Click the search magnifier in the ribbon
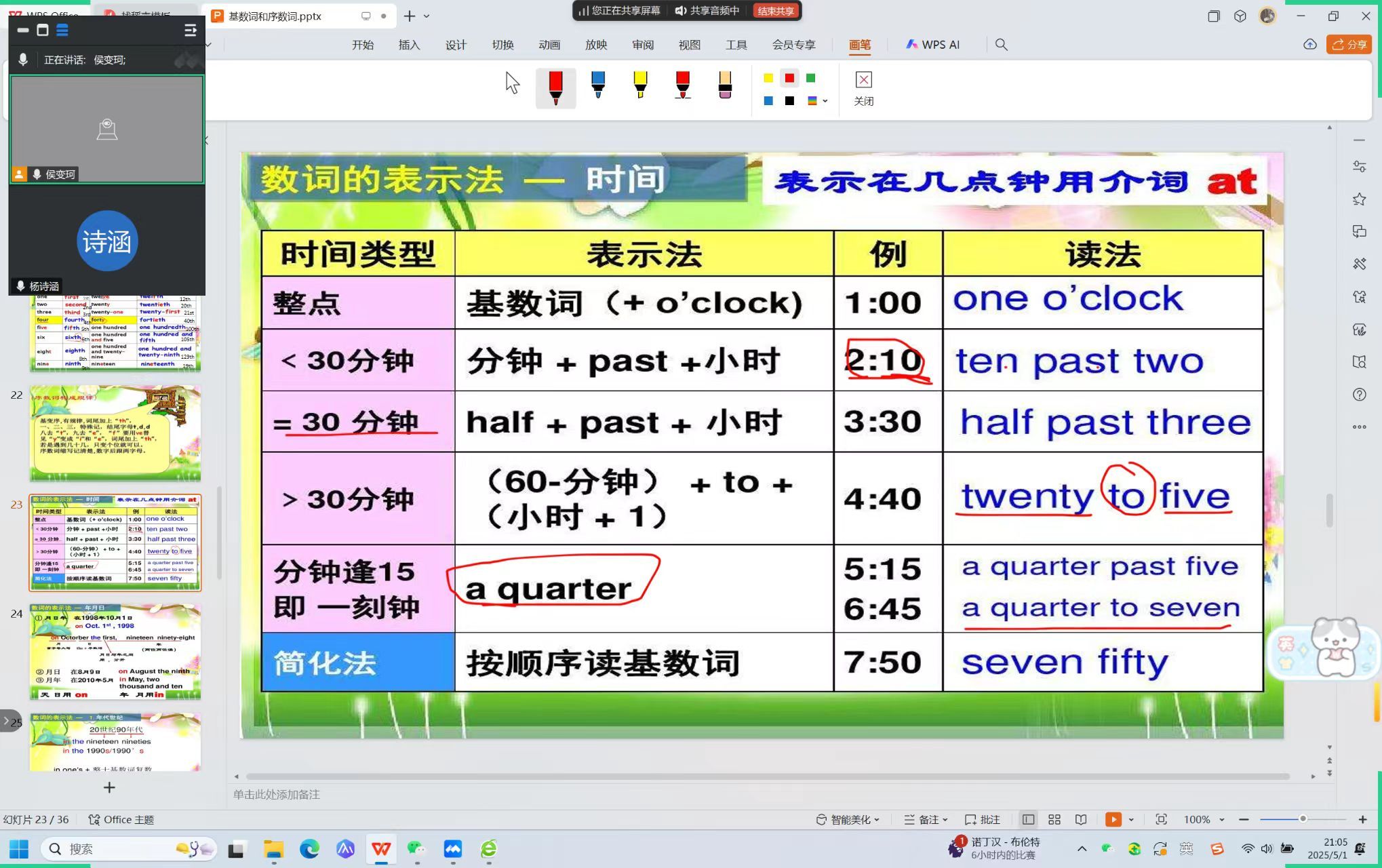Image resolution: width=1382 pixels, height=868 pixels. tap(1001, 45)
